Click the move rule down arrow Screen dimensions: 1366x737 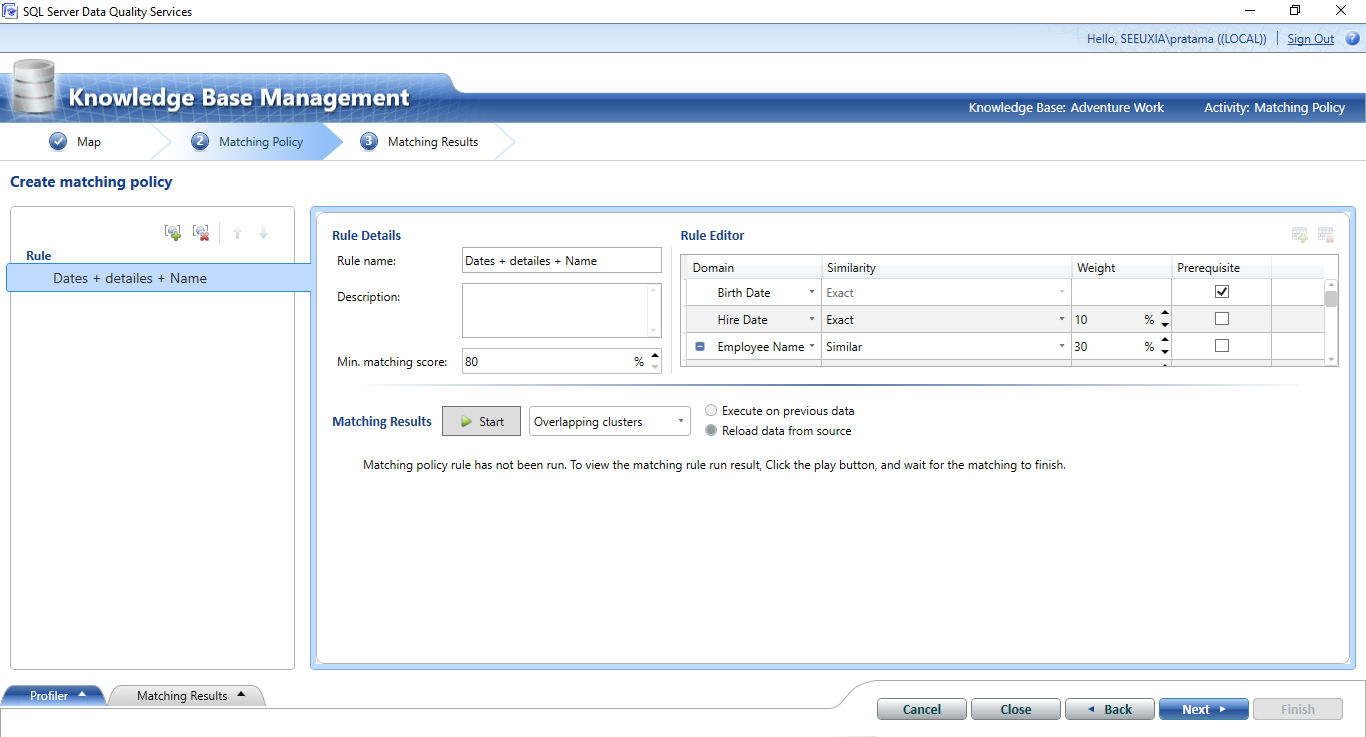(x=263, y=233)
